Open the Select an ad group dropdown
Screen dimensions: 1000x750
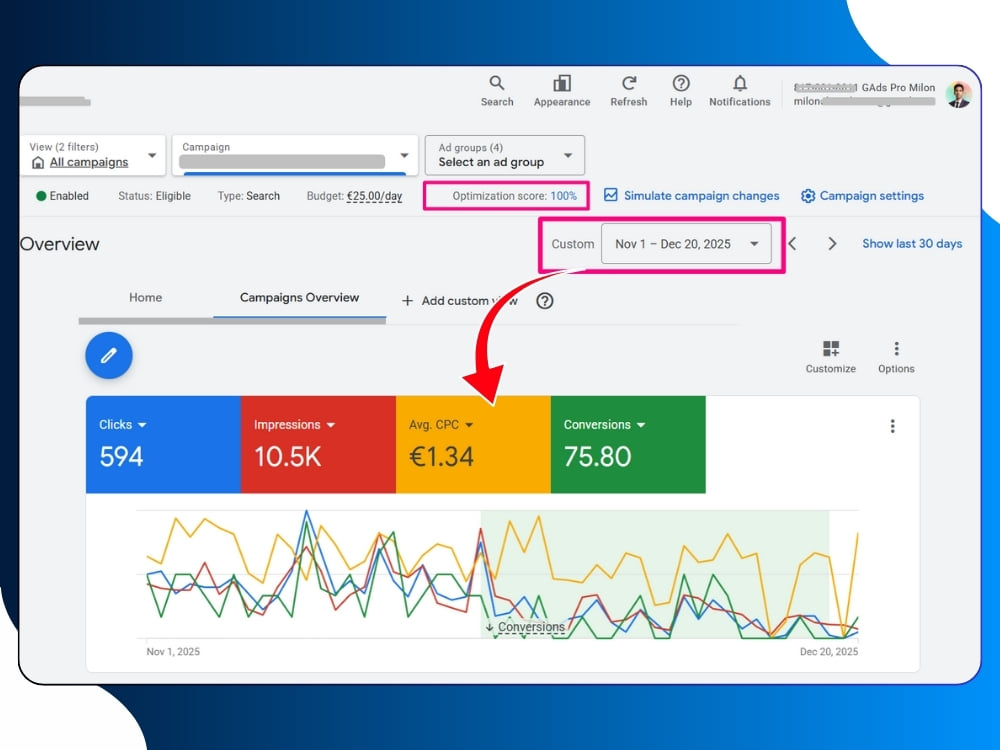(504, 155)
